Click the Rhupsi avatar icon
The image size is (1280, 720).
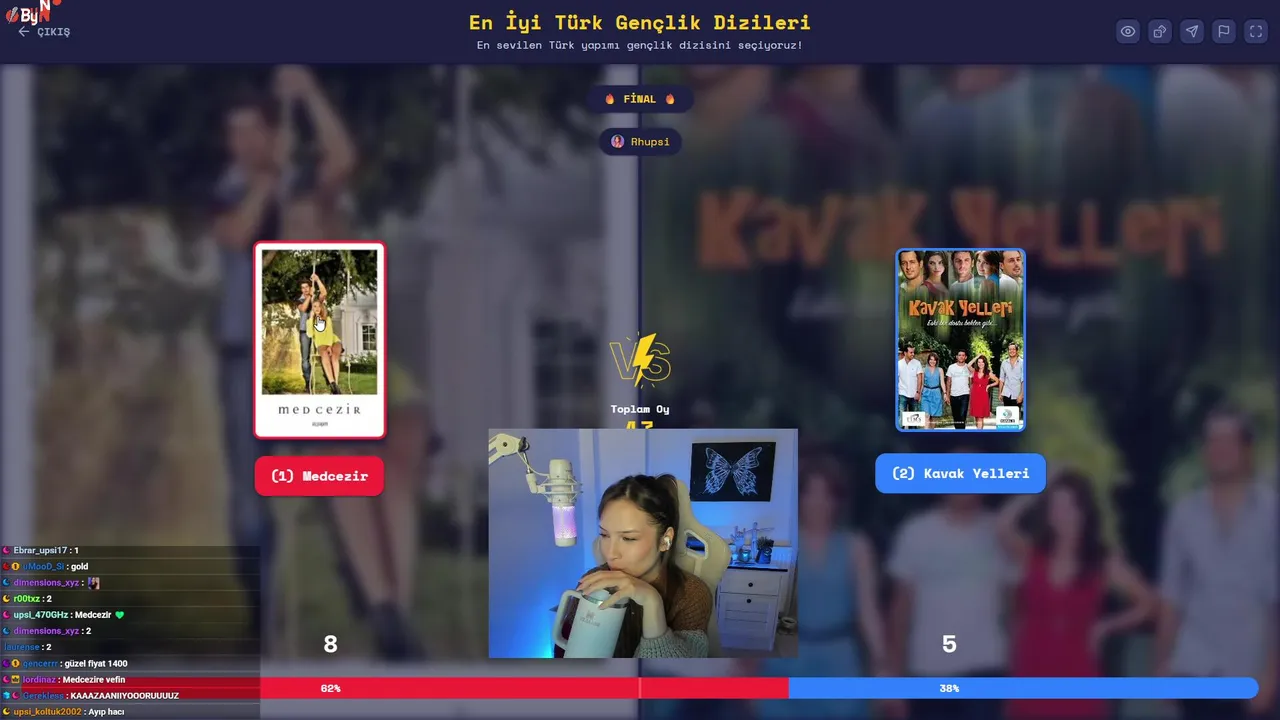coord(617,142)
